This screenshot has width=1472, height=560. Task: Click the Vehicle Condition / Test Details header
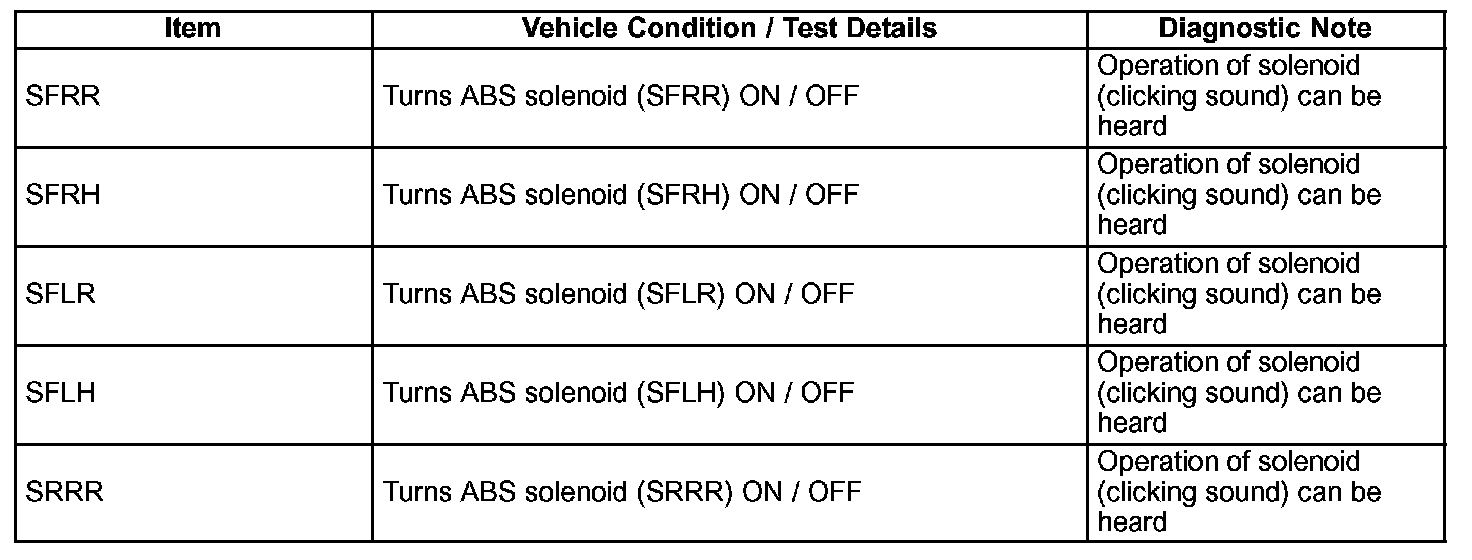pos(729,28)
